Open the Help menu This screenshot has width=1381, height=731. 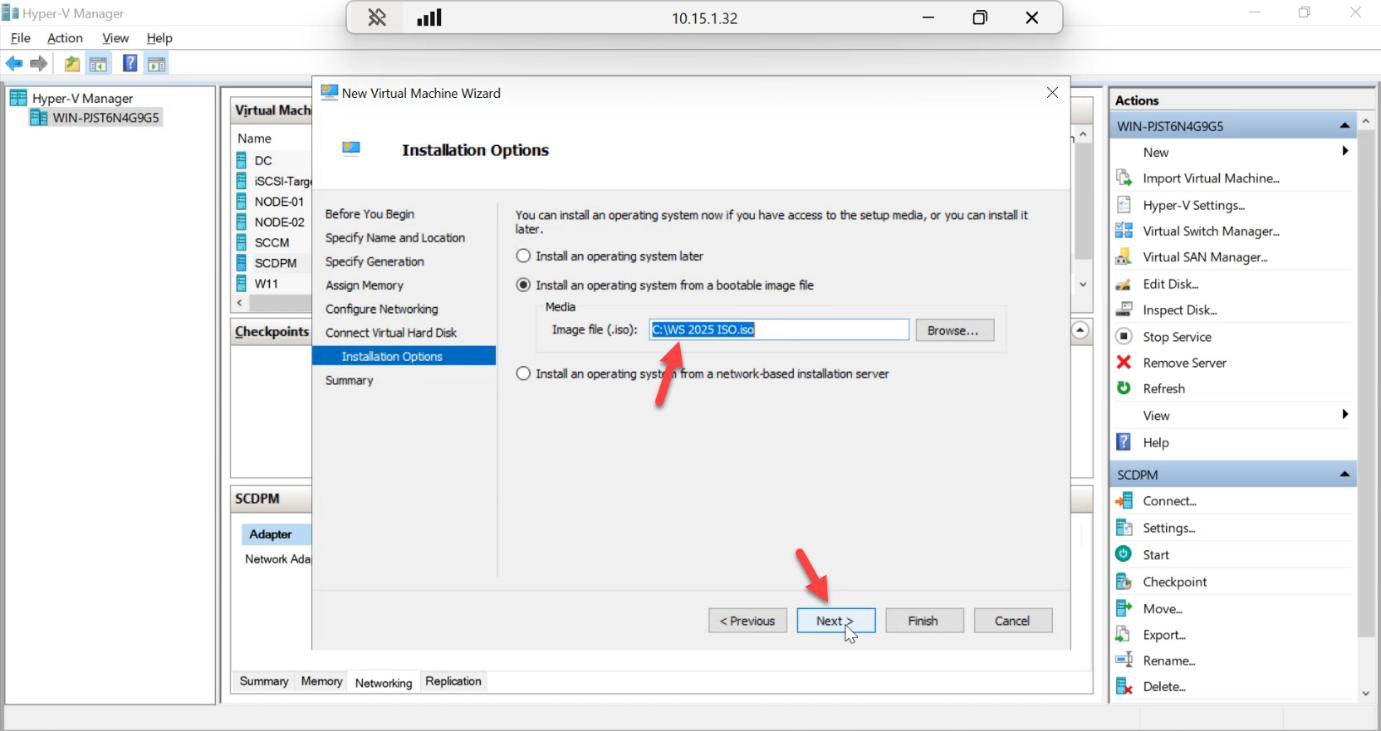(160, 38)
